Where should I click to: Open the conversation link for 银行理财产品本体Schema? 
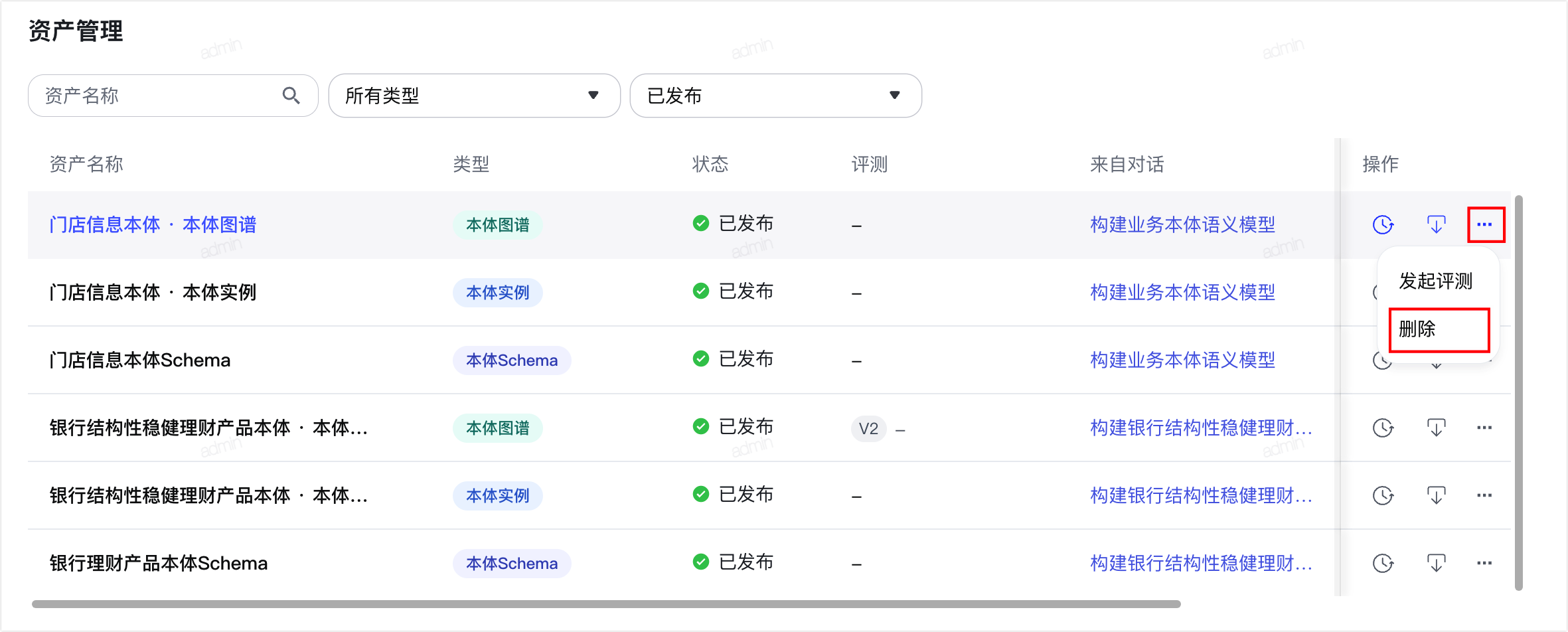pos(1201,564)
